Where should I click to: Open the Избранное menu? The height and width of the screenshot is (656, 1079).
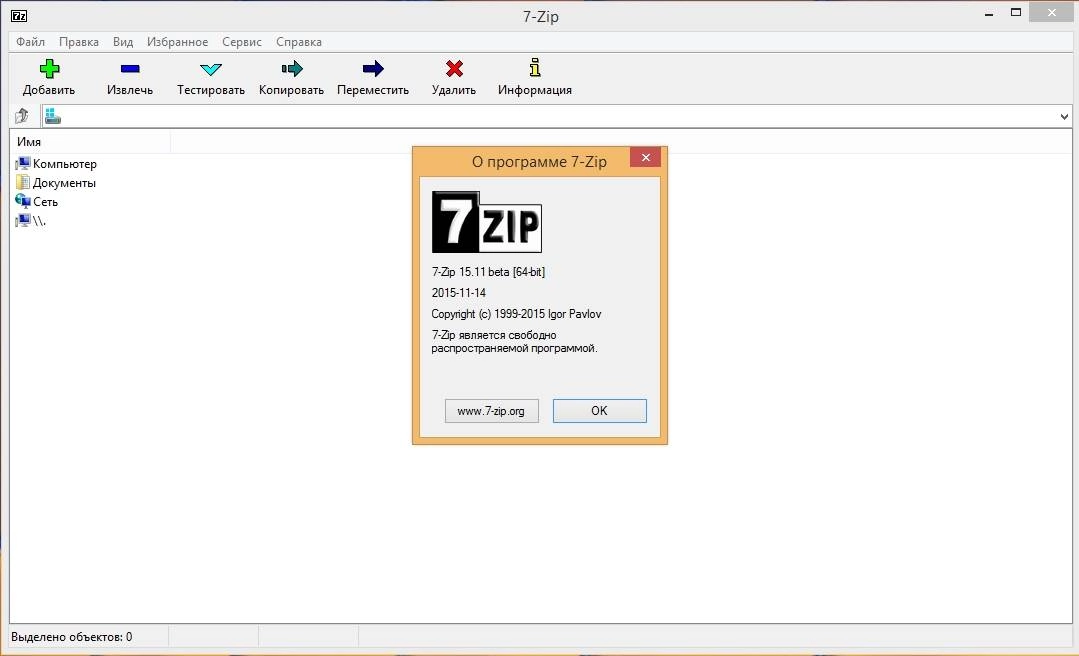tap(178, 42)
